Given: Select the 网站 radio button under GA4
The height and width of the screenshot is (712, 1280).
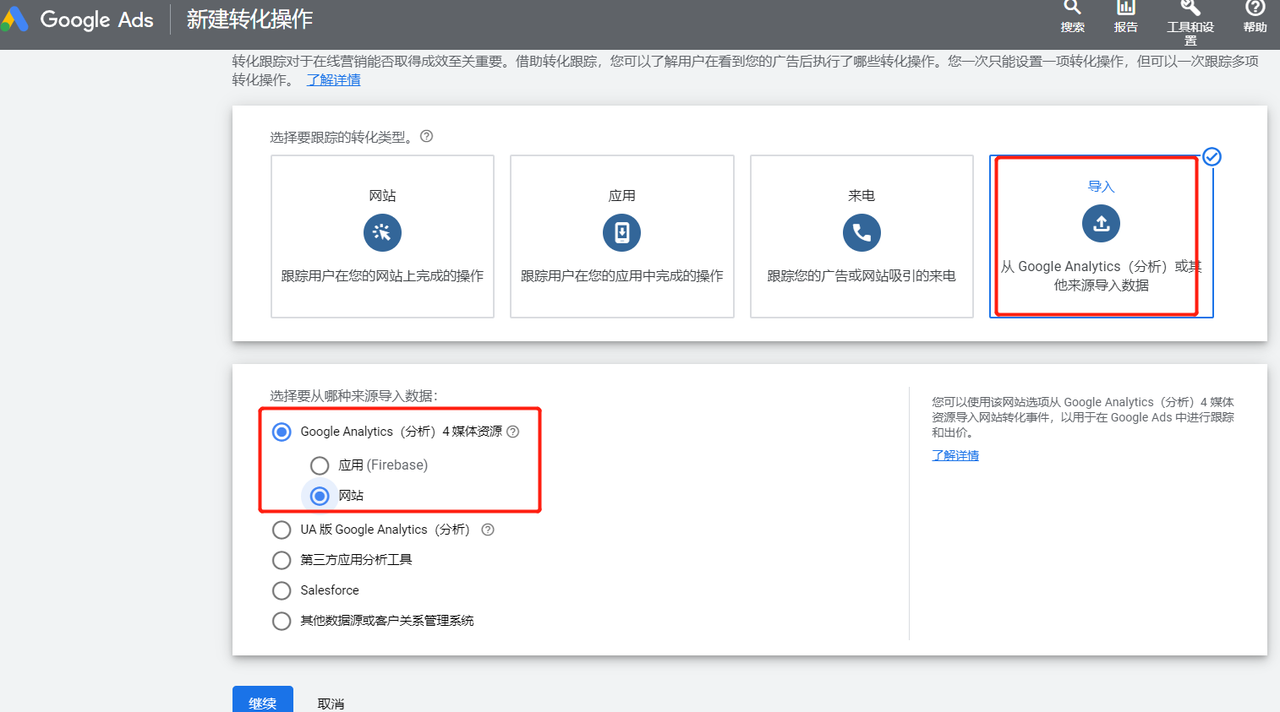Looking at the screenshot, I should (x=319, y=495).
